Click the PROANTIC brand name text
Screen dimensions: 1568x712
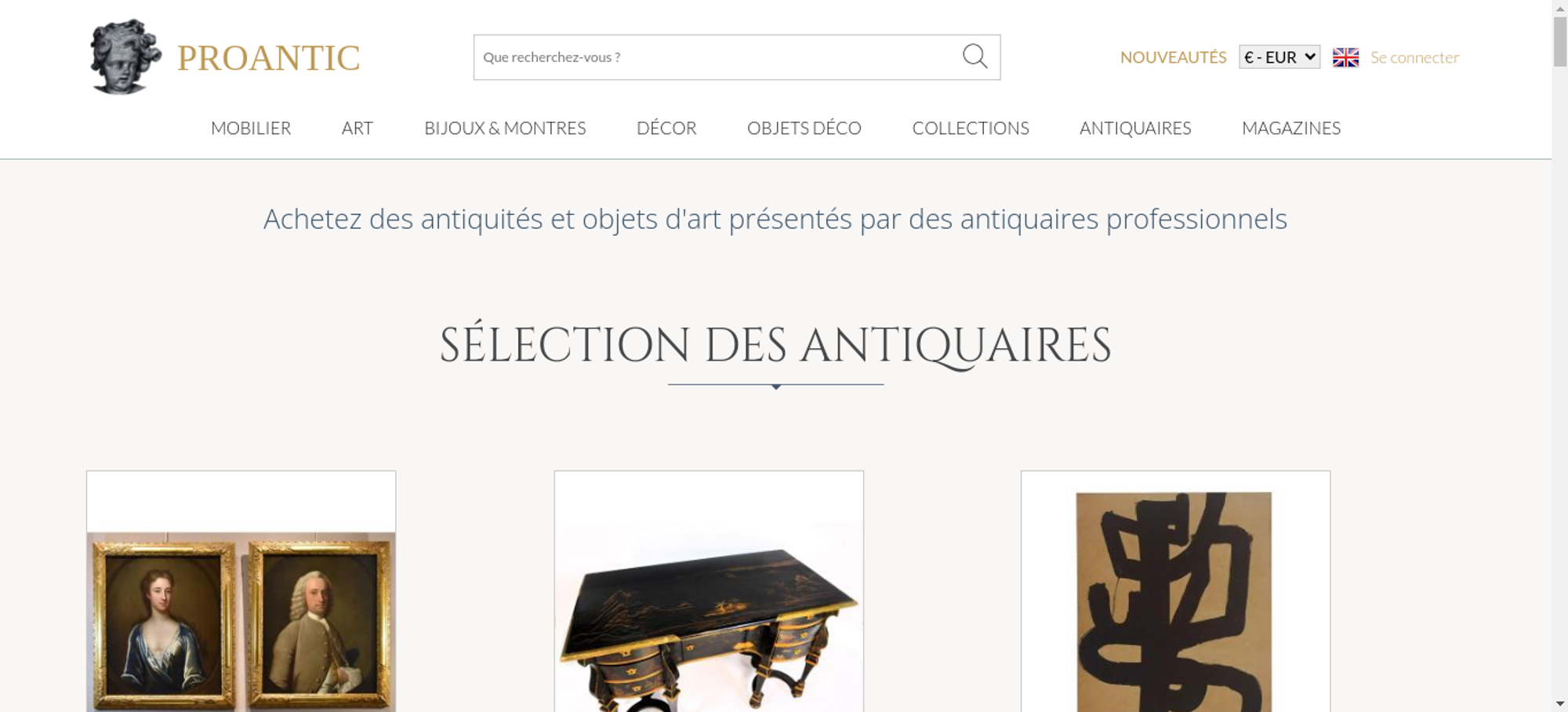coord(269,58)
